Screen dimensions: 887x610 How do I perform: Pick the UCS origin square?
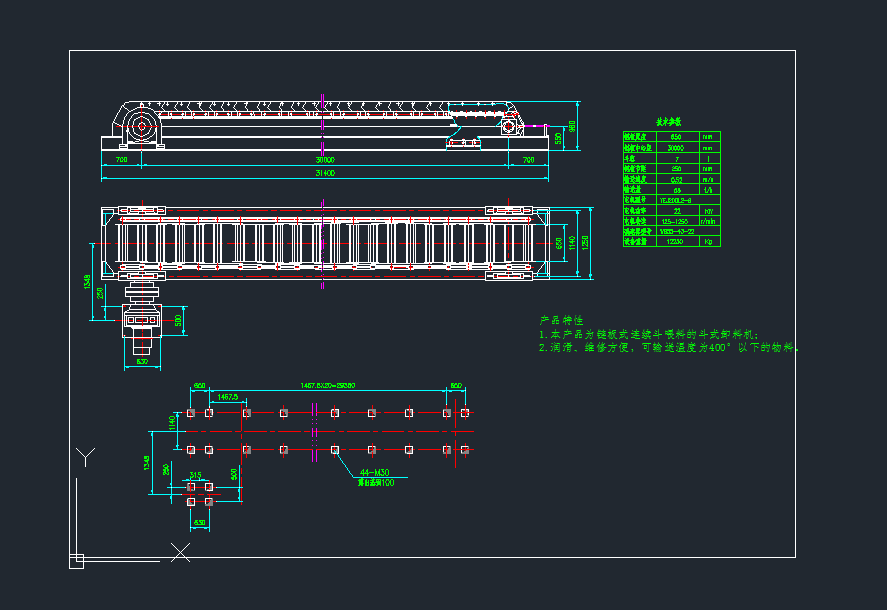pos(76,561)
